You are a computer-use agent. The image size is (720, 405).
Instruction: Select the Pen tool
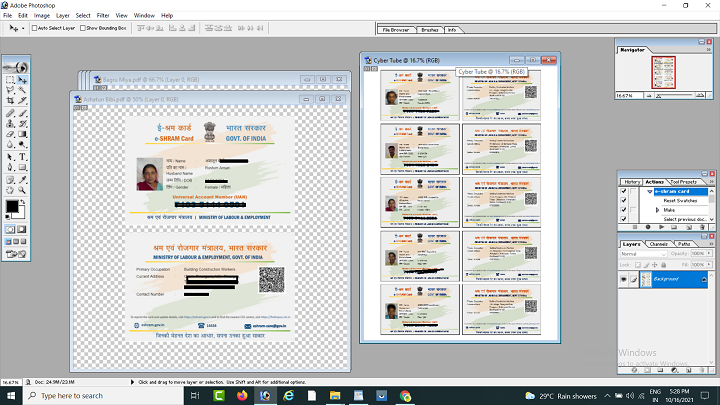pos(10,167)
